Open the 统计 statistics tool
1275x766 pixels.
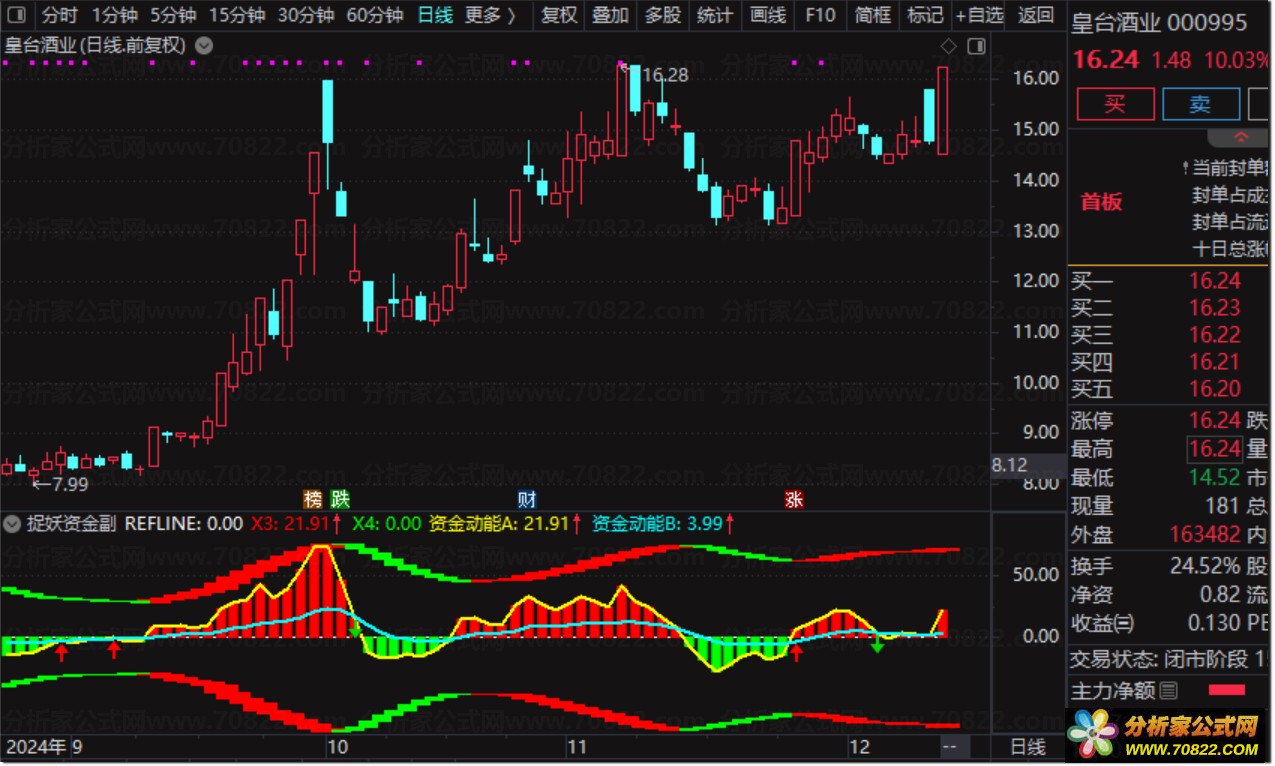pos(714,15)
